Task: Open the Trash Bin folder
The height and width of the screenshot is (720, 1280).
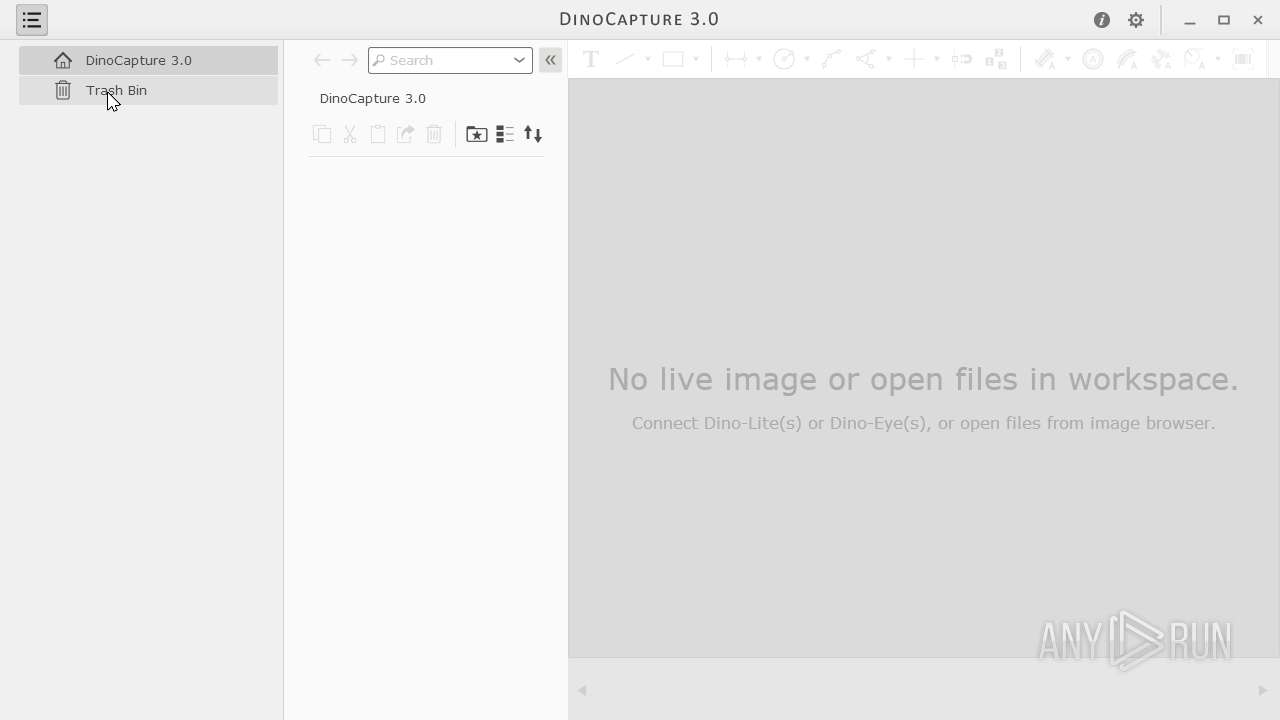Action: coord(148,90)
